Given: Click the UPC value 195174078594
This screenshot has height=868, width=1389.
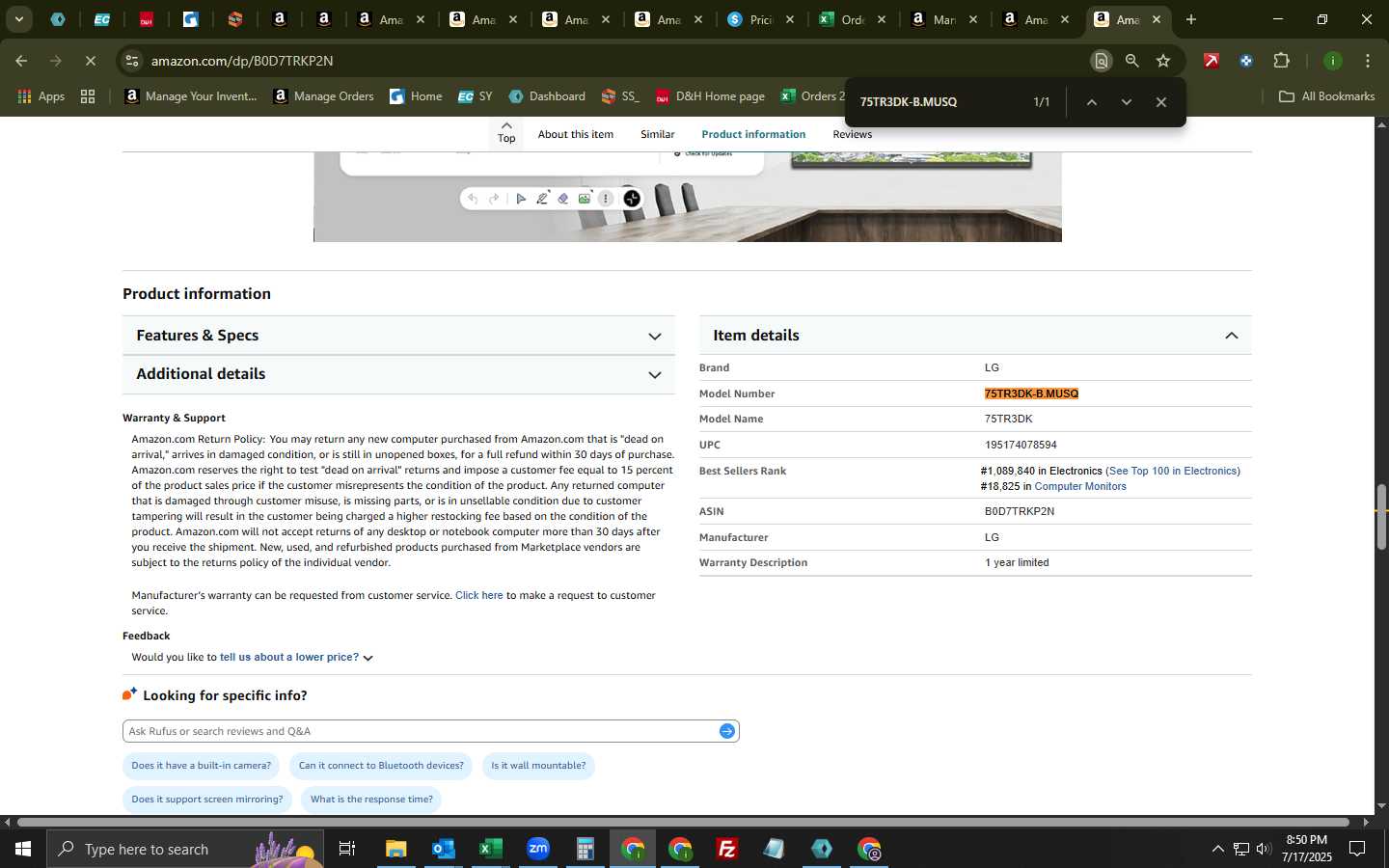Looking at the screenshot, I should 1021,445.
